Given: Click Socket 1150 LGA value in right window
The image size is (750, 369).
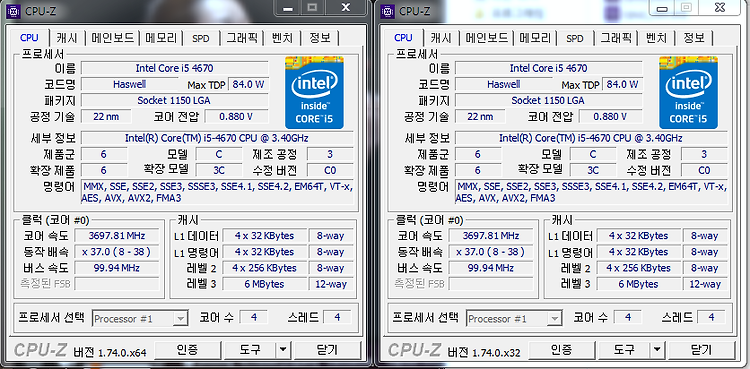Looking at the screenshot, I should point(549,101).
